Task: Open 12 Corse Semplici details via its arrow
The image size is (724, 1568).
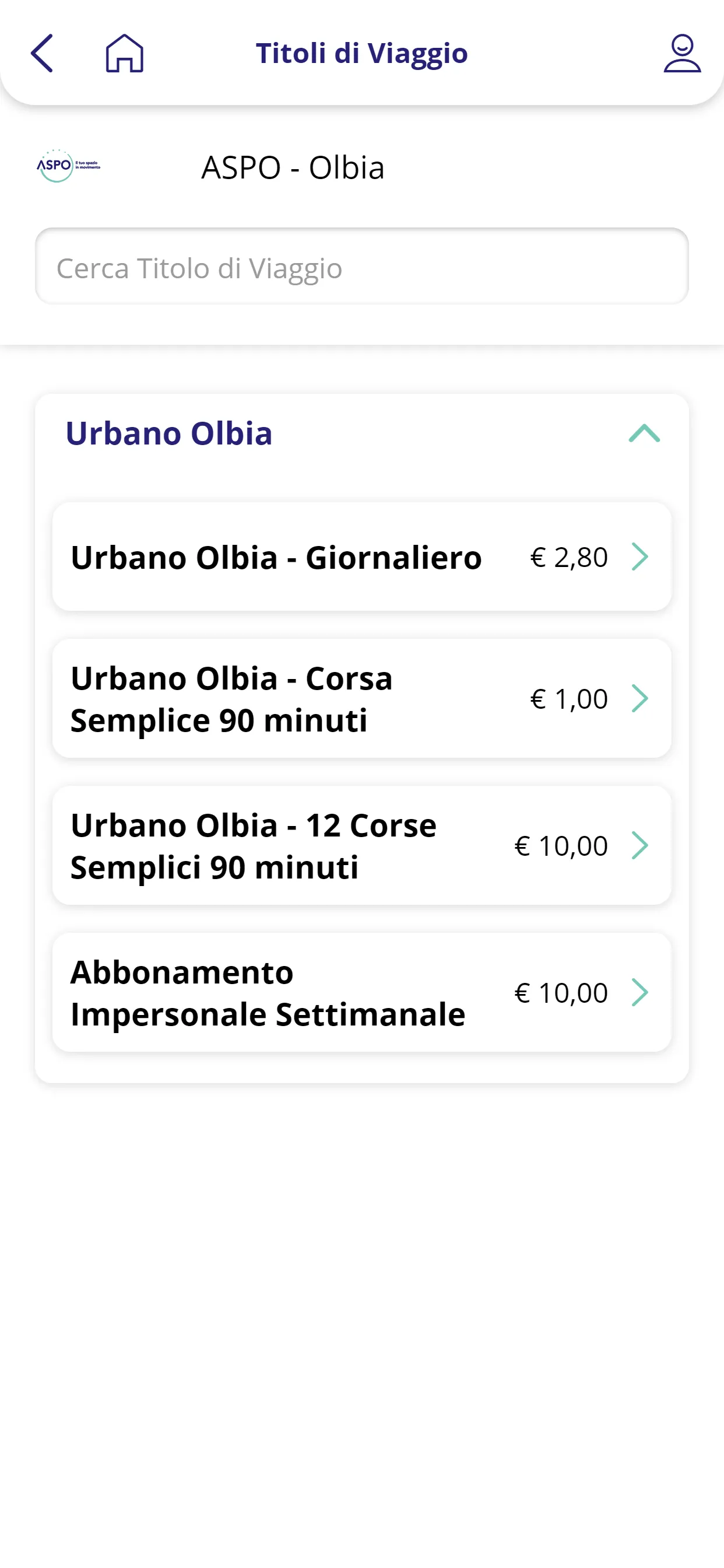Action: point(639,846)
